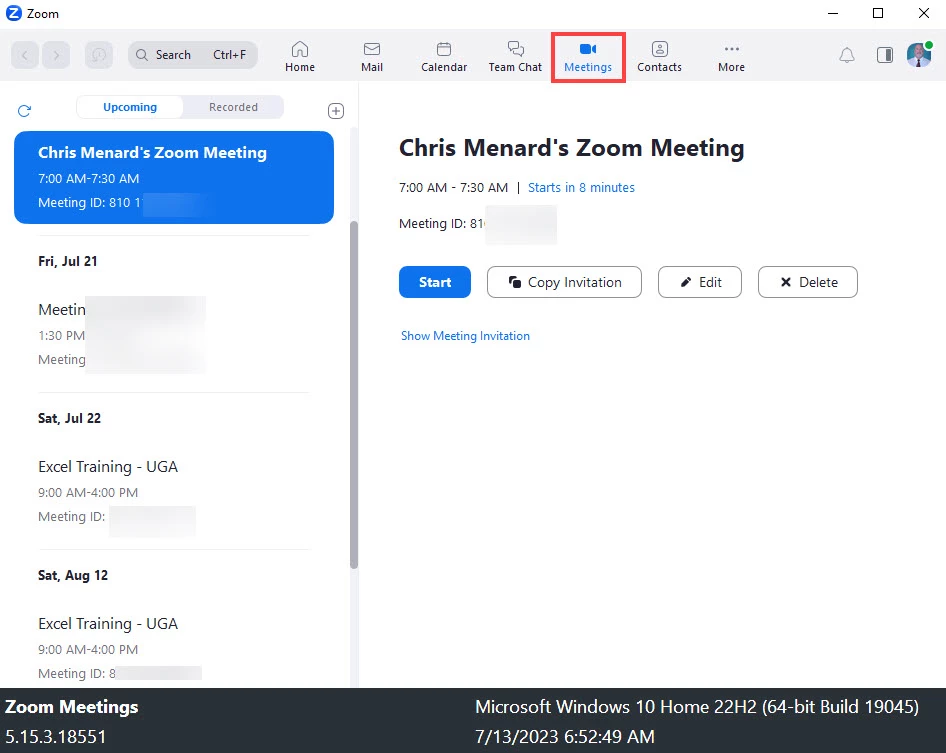Select the 1:30 PM meeting on Fri, Jul 21

(x=174, y=334)
